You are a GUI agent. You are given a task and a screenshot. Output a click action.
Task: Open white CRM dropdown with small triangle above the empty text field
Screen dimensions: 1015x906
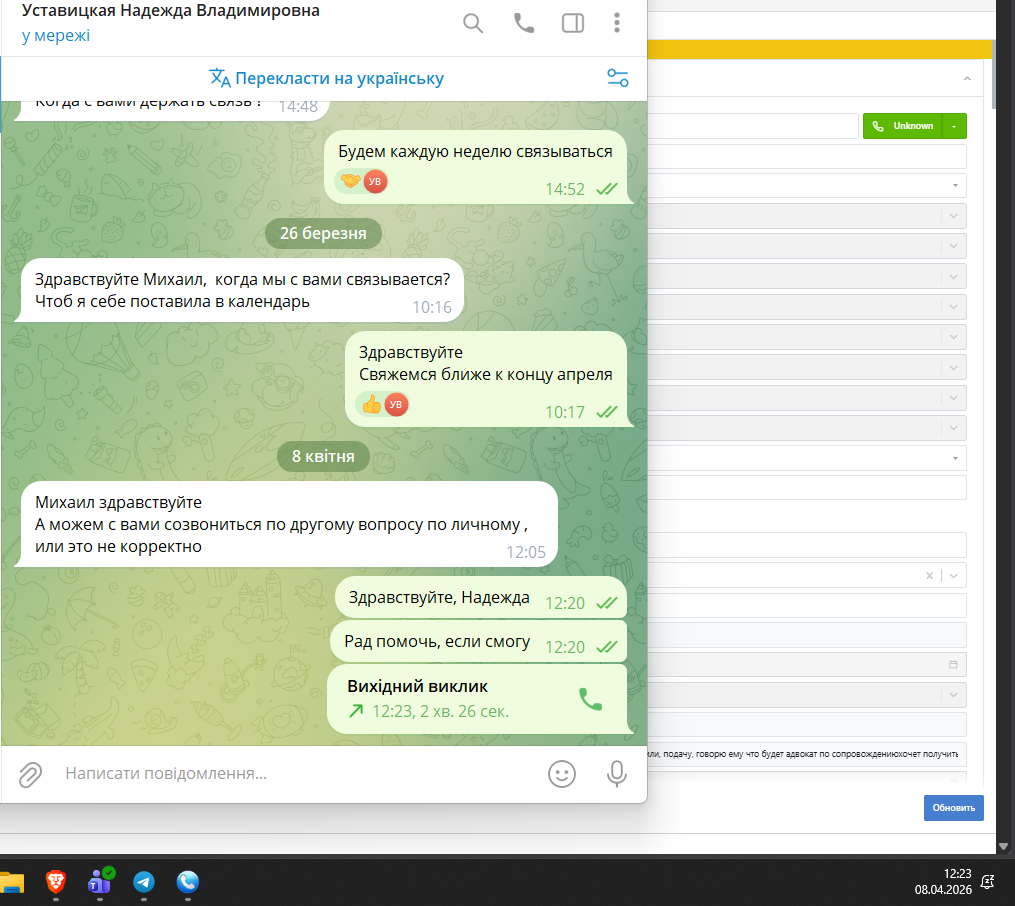pyautogui.click(x=807, y=458)
